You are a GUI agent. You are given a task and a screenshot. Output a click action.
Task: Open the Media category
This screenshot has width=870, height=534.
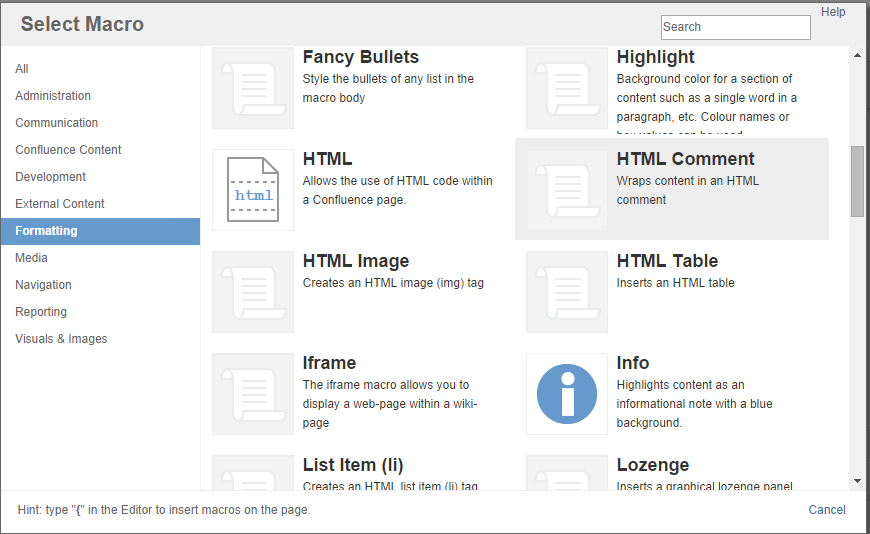[100, 258]
